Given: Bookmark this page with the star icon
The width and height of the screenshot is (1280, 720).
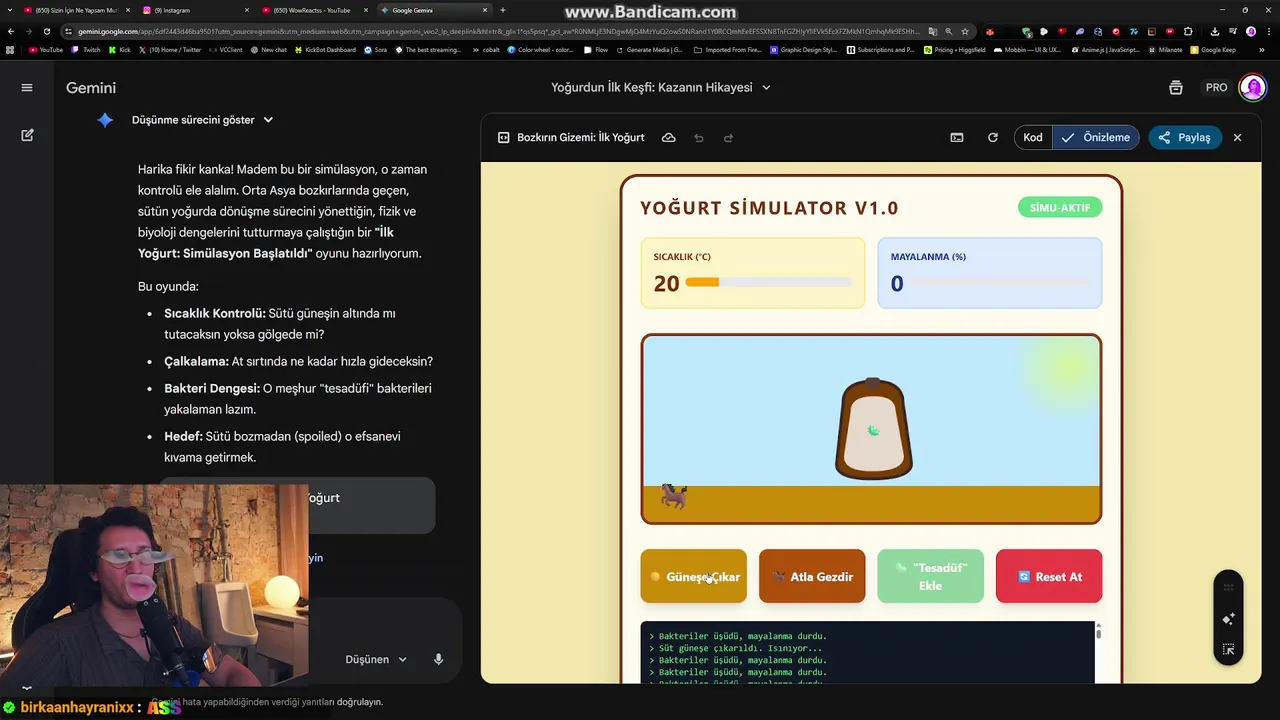Looking at the screenshot, I should click(x=965, y=31).
